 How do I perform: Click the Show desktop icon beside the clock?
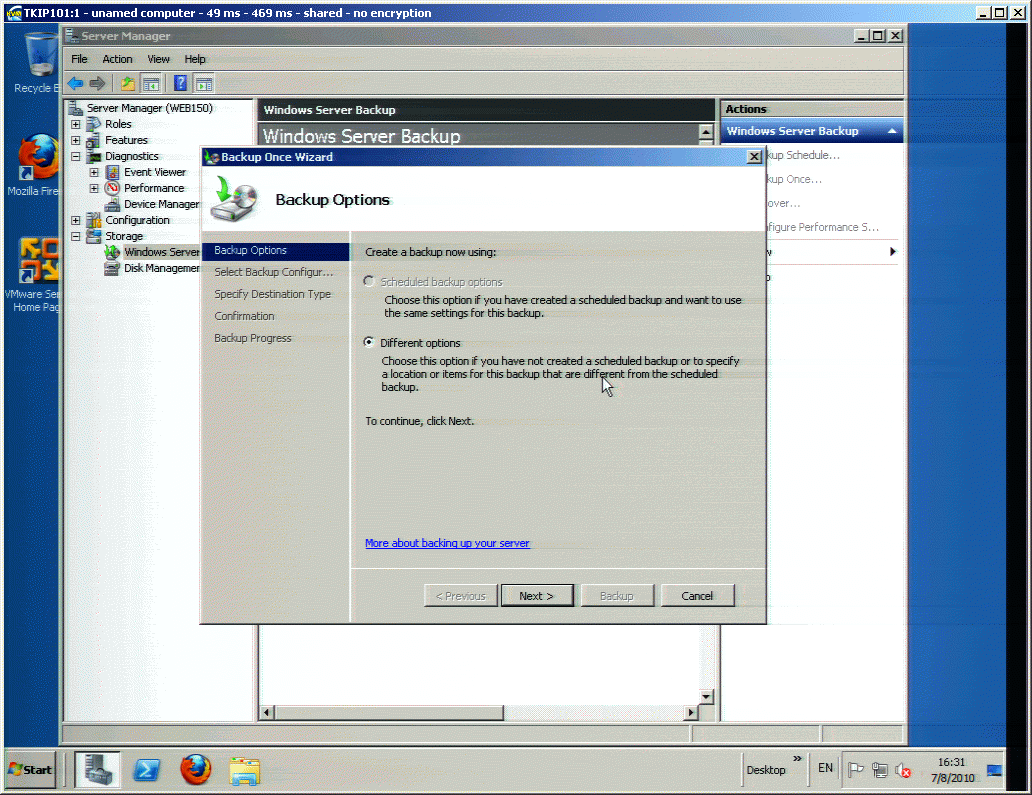click(x=994, y=770)
